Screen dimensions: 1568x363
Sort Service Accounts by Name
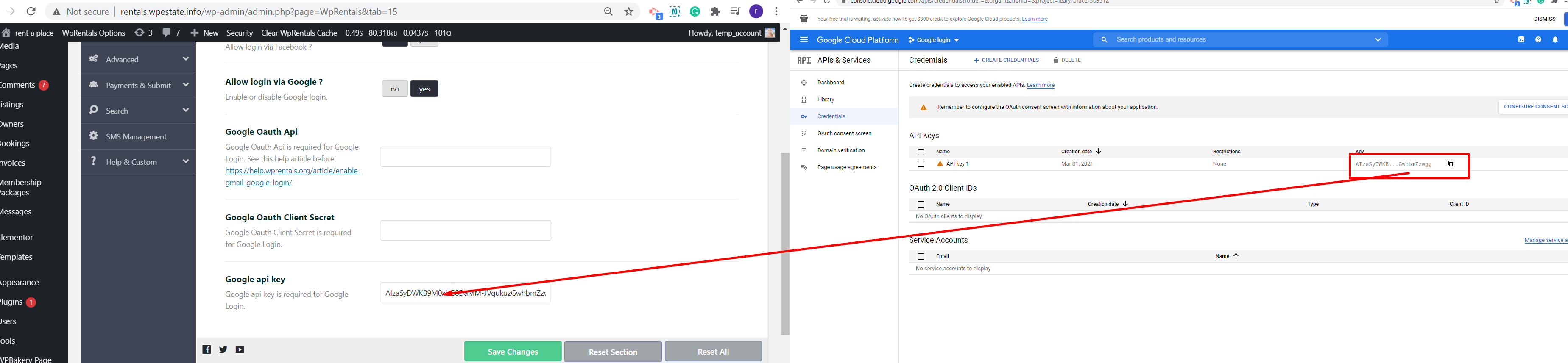tap(1227, 256)
